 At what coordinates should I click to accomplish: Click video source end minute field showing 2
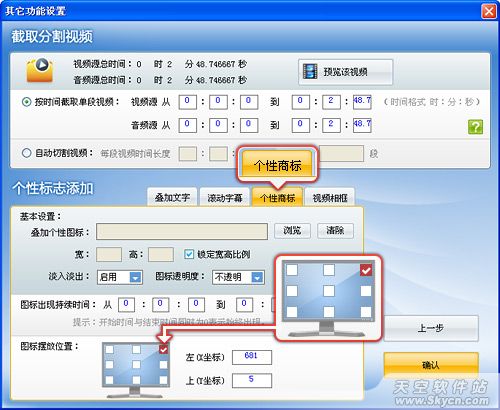[331, 102]
